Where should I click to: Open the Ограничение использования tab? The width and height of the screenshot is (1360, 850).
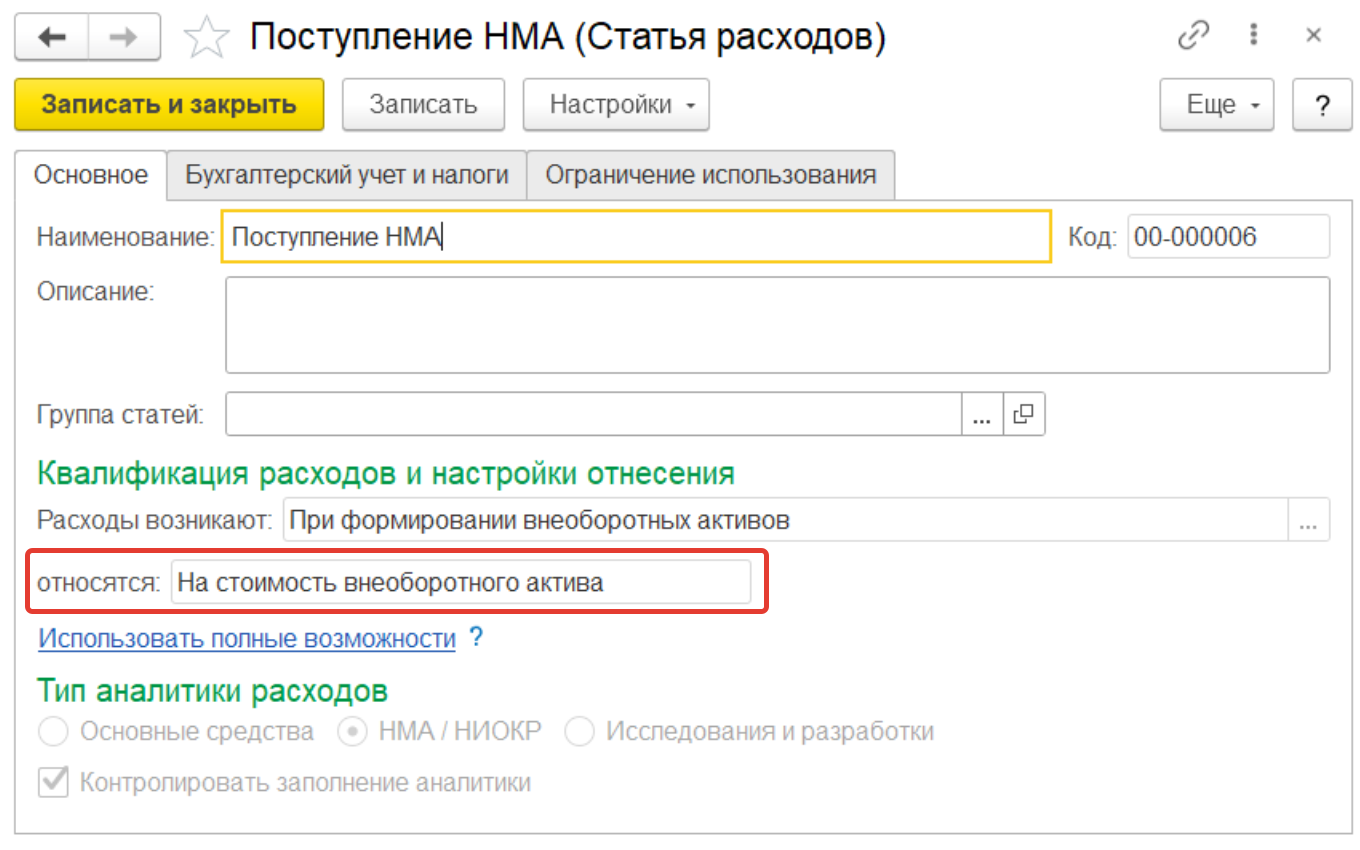[710, 175]
